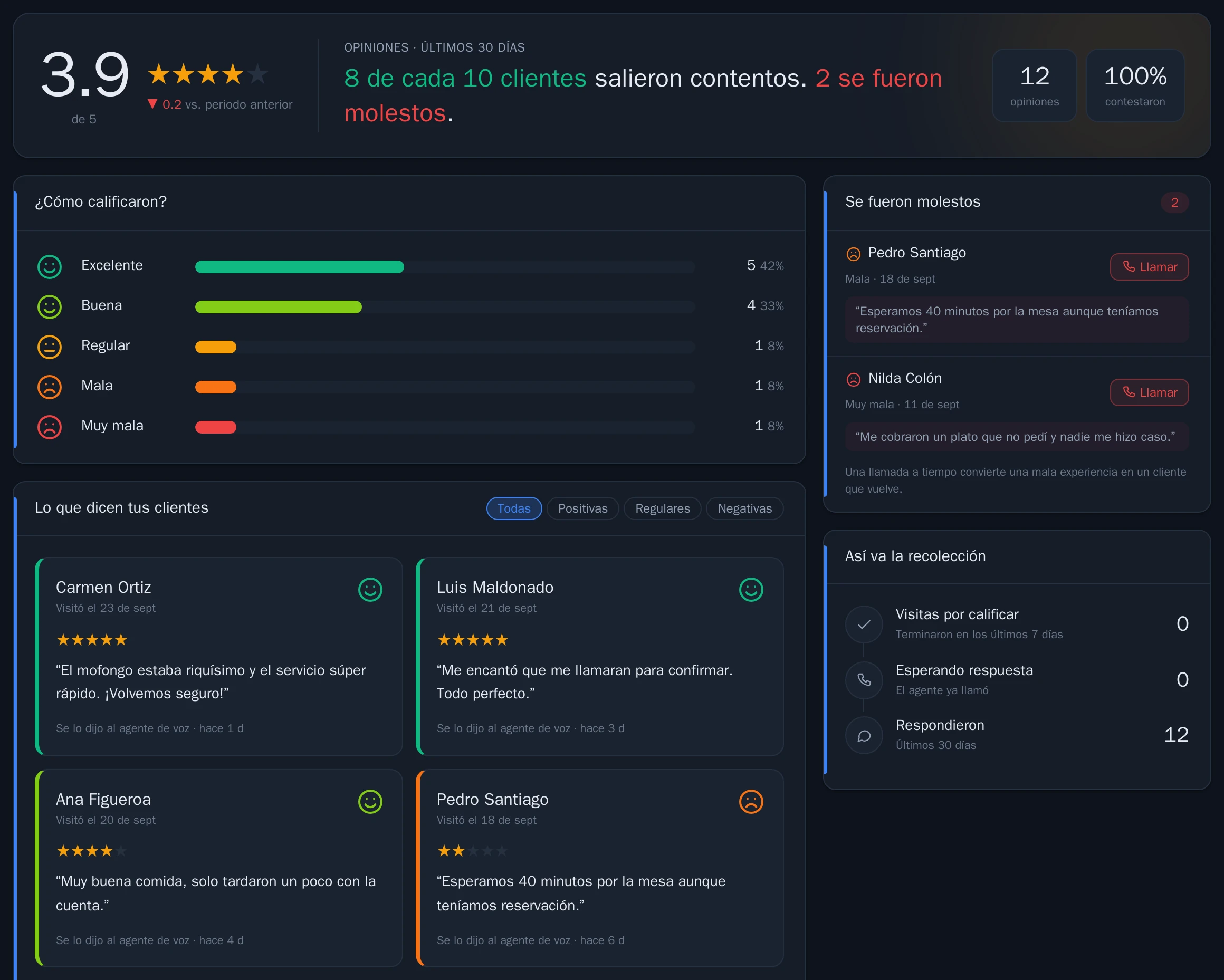The height and width of the screenshot is (980, 1224).
Task: Click the red down-trend arrow near 0.2
Action: click(x=152, y=104)
